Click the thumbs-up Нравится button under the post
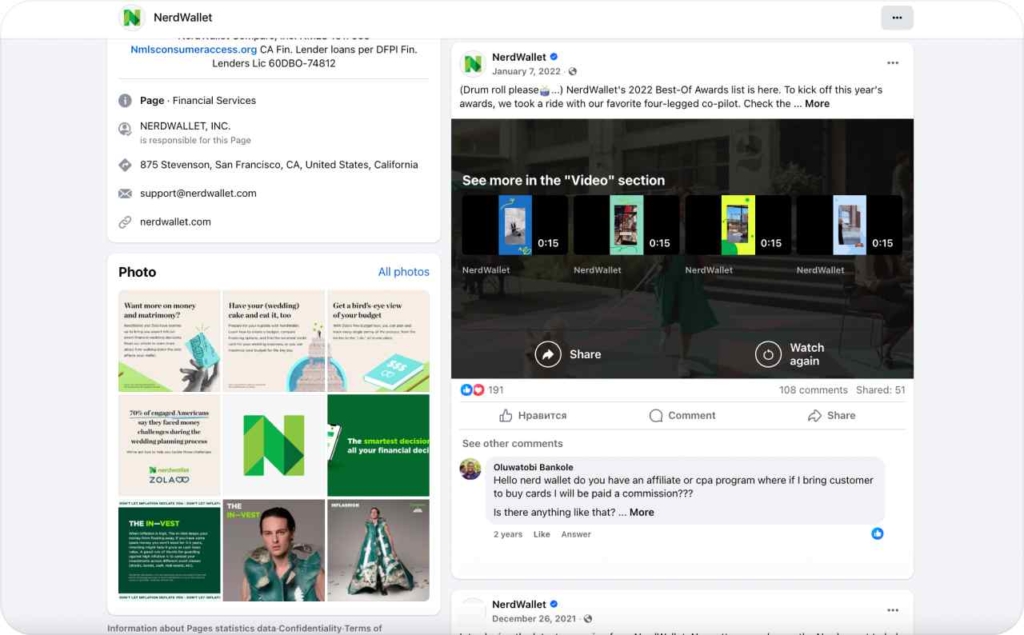1024x635 pixels. click(533, 415)
